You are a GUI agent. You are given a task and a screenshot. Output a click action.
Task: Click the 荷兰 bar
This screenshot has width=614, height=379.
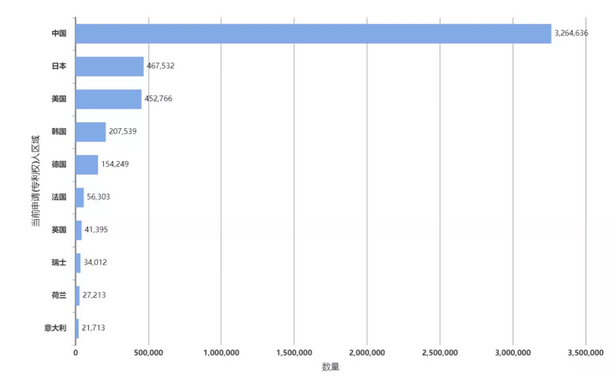[x=78, y=296]
